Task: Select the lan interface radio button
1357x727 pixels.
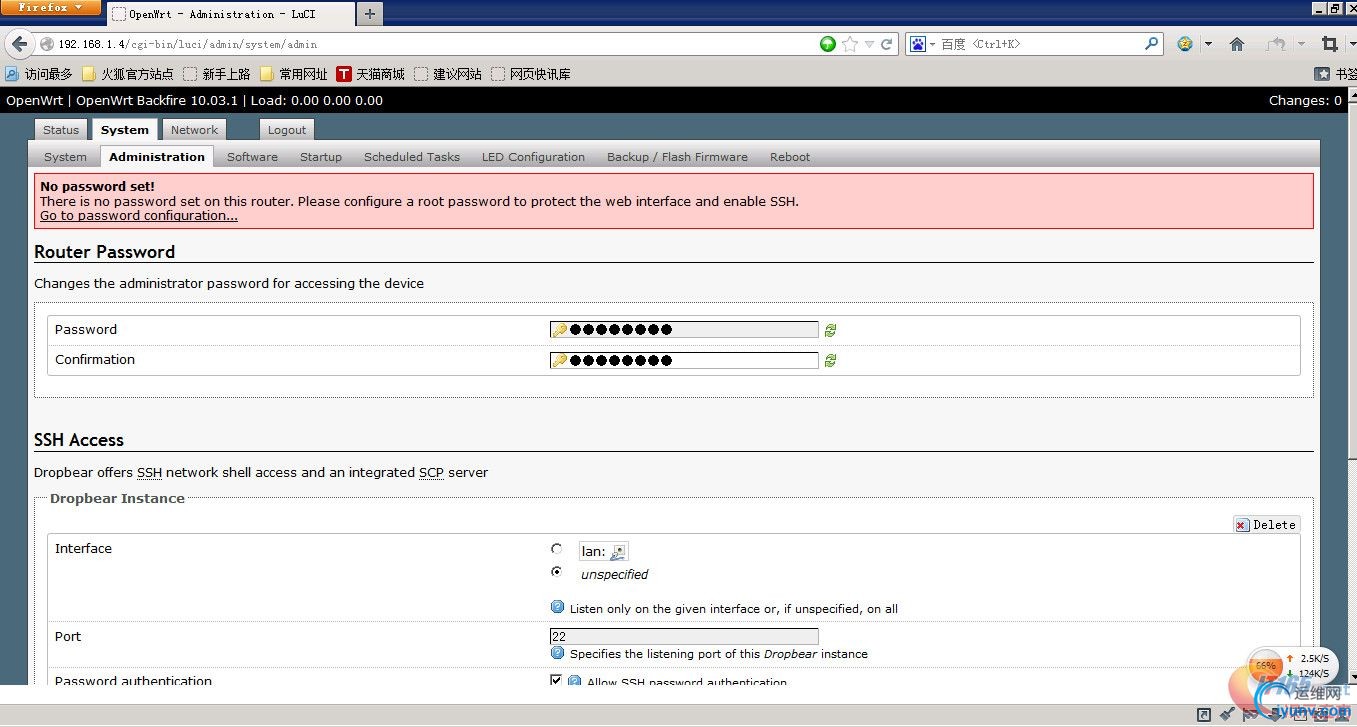Action: click(557, 549)
